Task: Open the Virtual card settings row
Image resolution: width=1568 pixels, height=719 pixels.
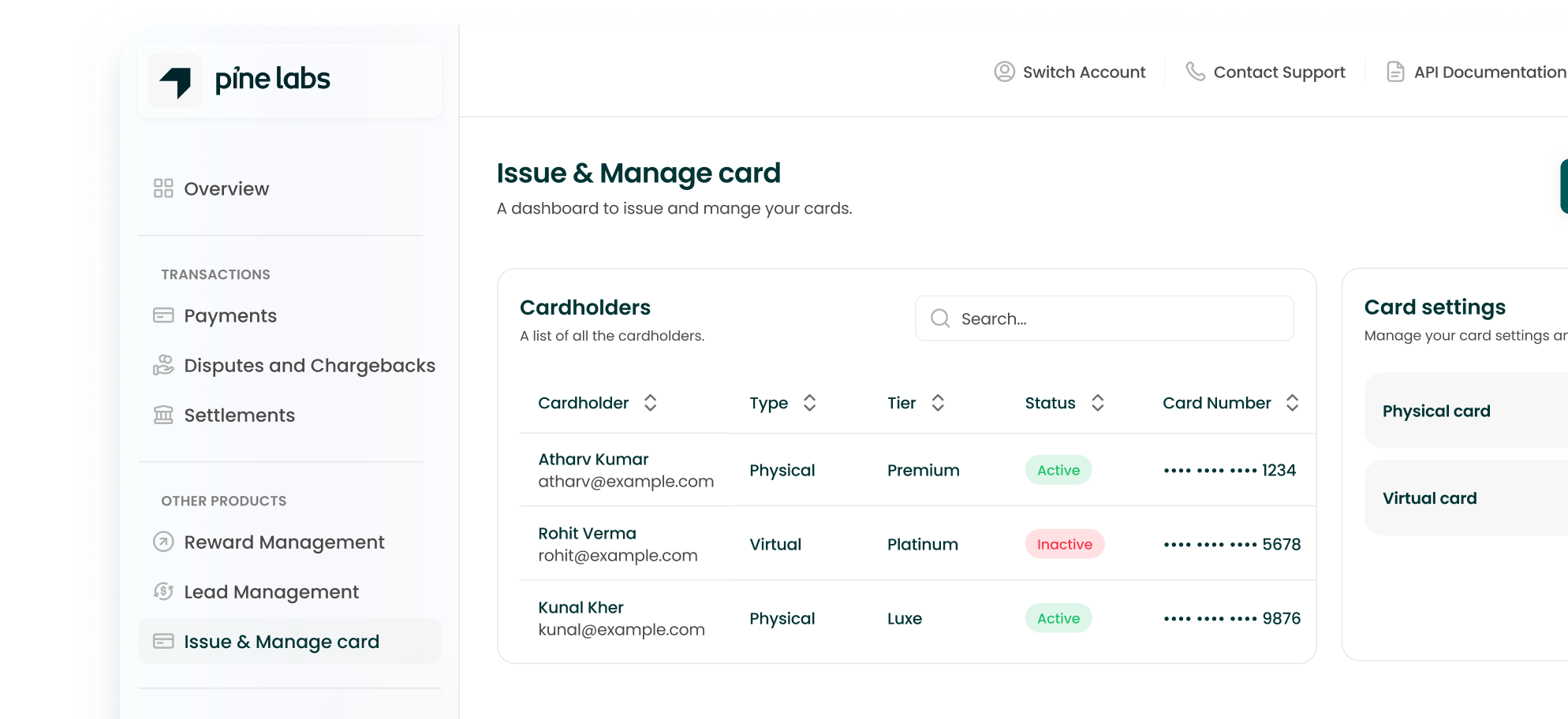Action: [1466, 497]
